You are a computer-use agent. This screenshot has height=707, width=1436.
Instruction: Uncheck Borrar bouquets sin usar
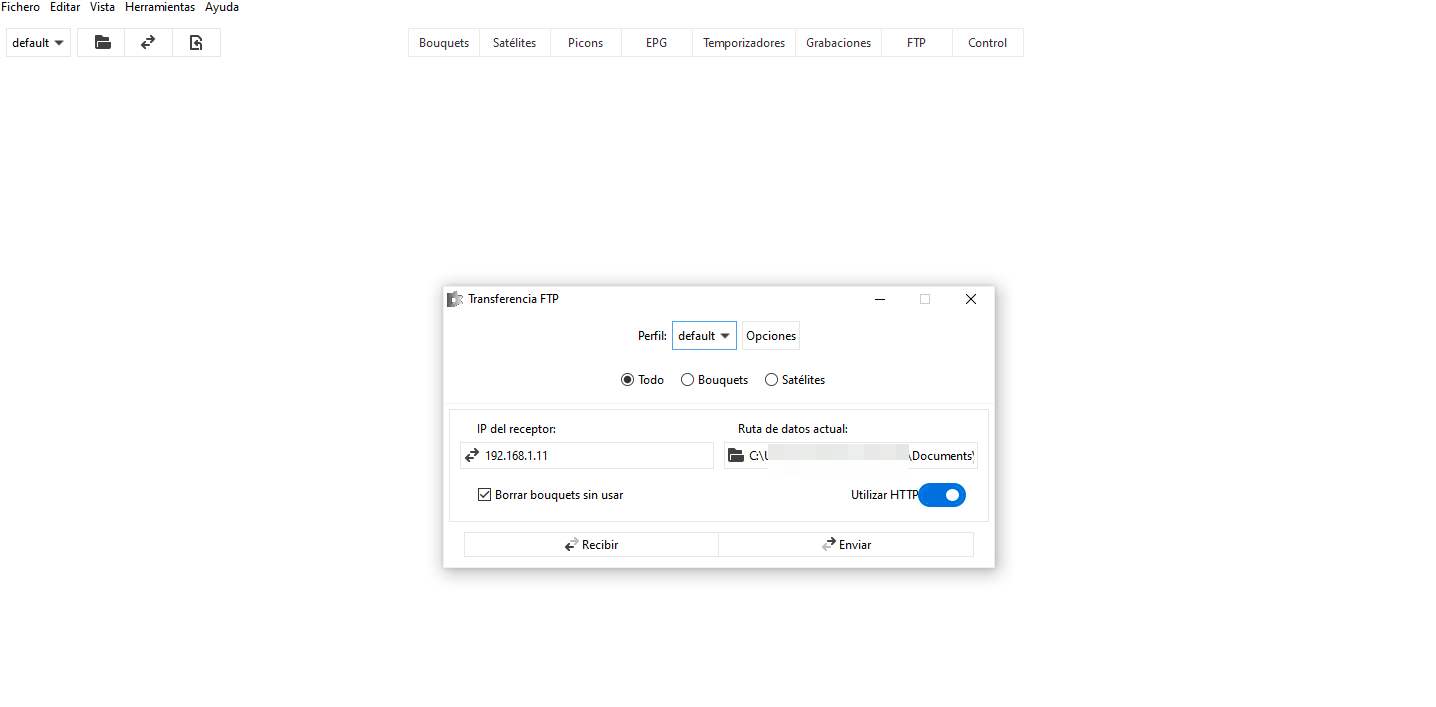(485, 495)
